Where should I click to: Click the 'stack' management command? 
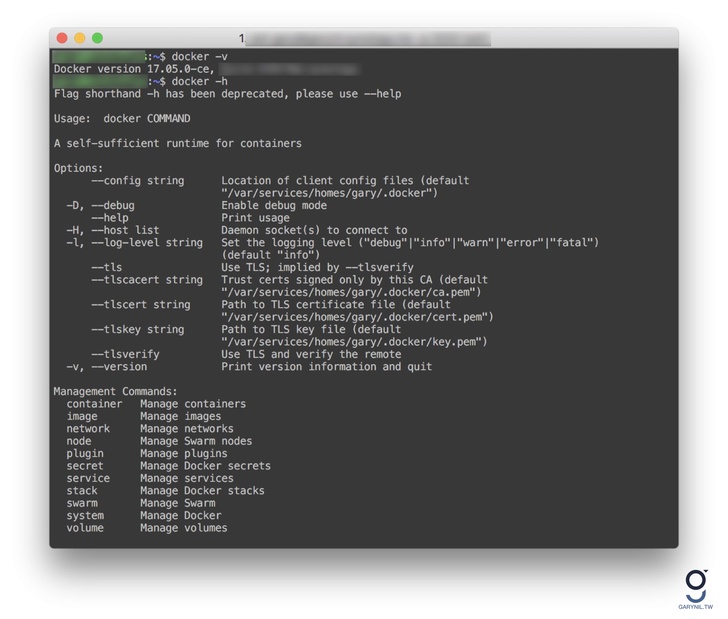click(x=82, y=491)
